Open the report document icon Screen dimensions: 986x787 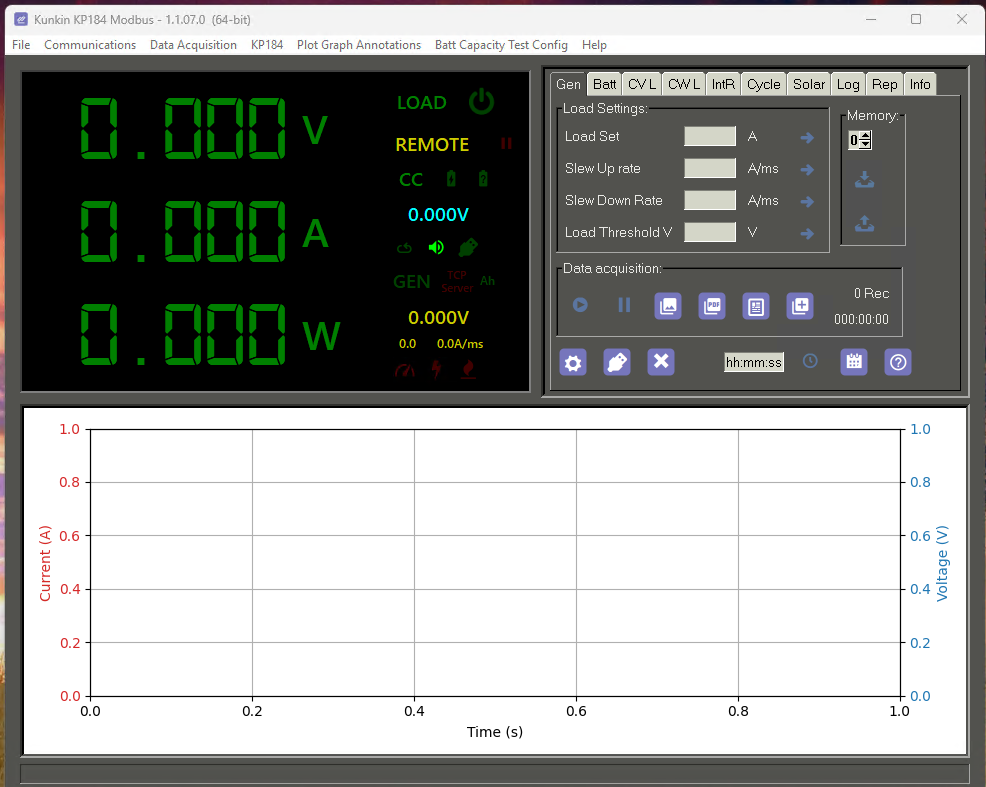756,306
